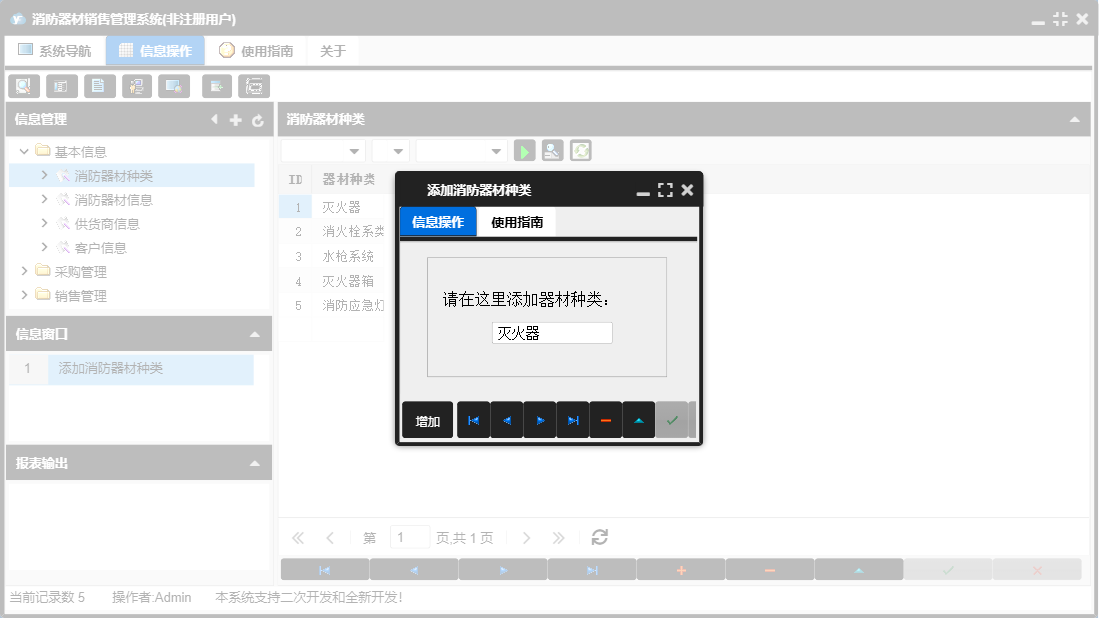Viewport: 1099px width, 618px height.
Task: Click the refresh icon next to page navigation
Action: (x=598, y=537)
